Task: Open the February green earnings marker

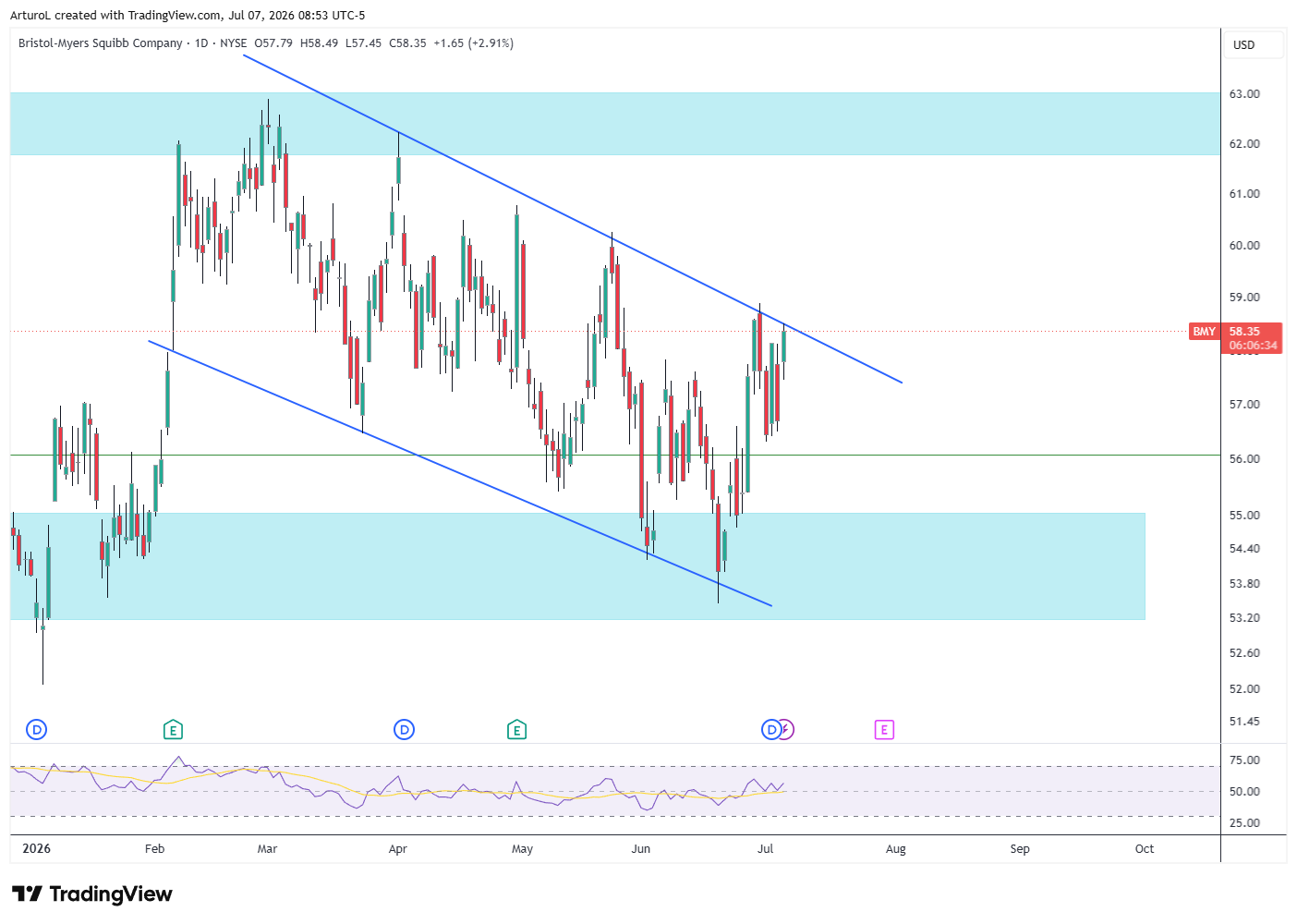Action: (x=173, y=730)
